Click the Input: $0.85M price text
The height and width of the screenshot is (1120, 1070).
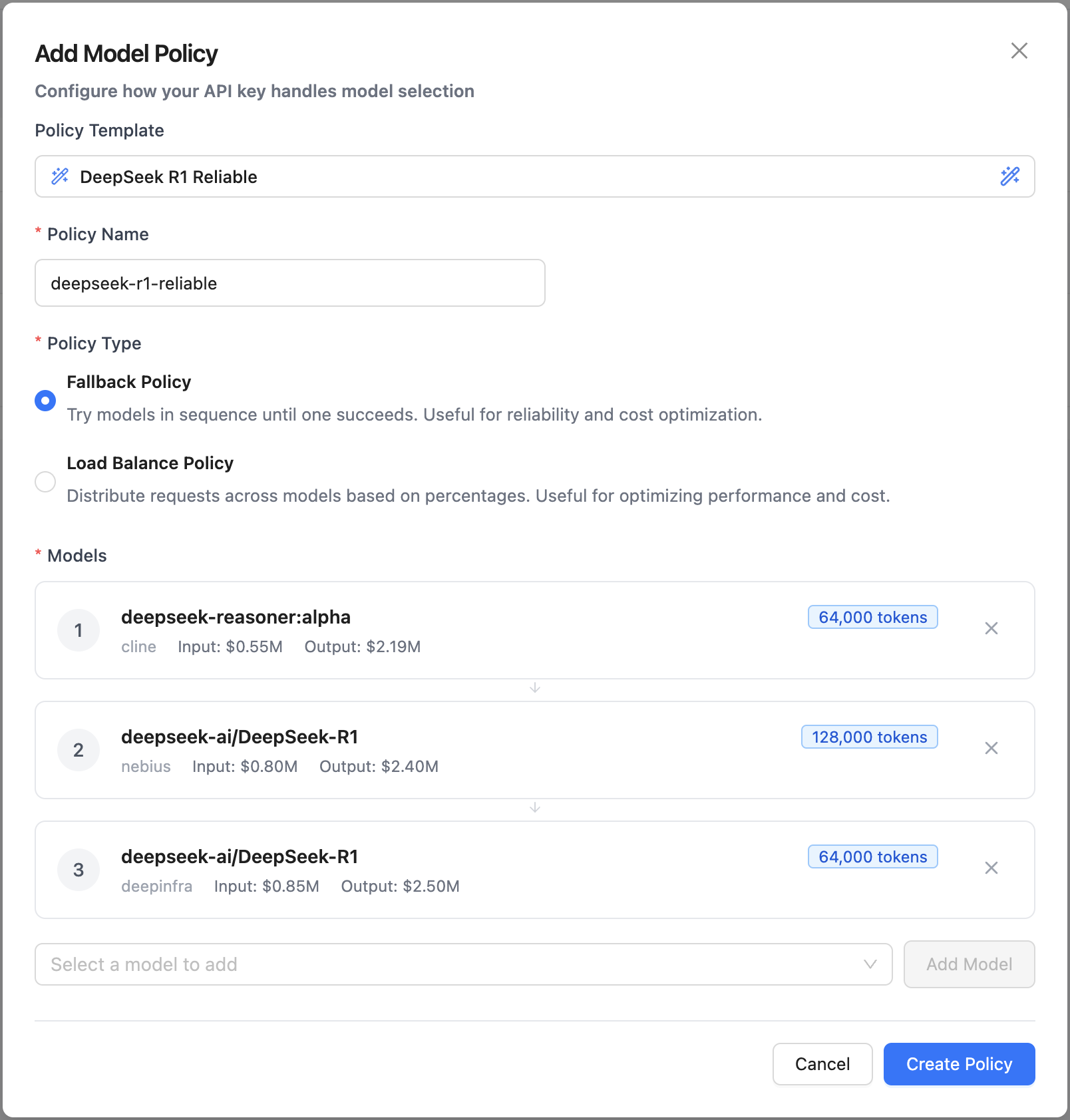(267, 886)
